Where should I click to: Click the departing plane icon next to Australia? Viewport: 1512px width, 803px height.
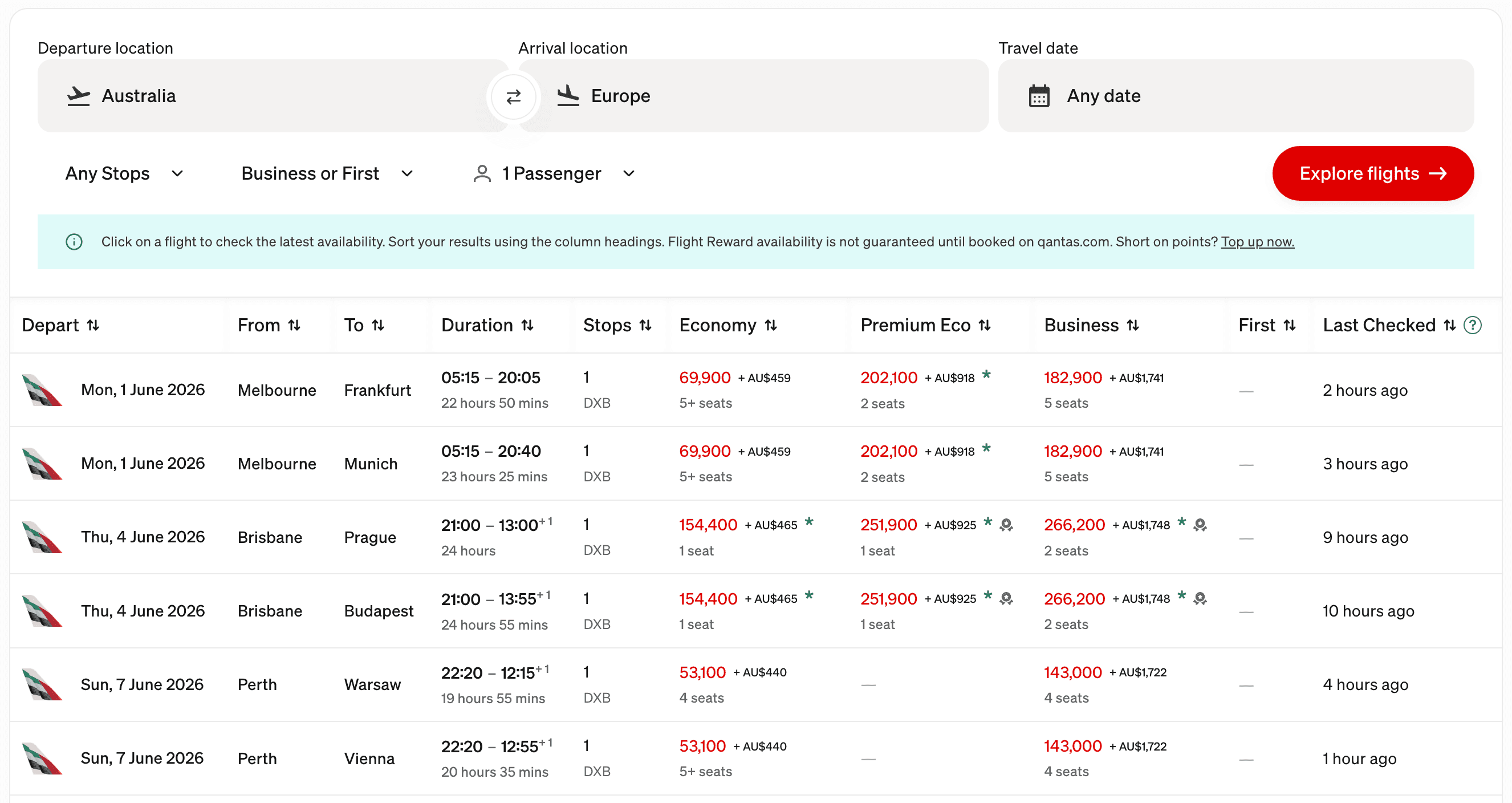click(x=78, y=96)
